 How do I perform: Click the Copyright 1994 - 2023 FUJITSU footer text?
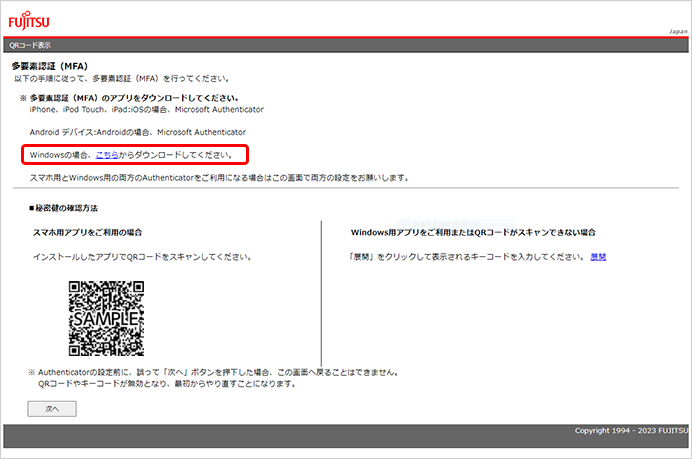(x=631, y=430)
